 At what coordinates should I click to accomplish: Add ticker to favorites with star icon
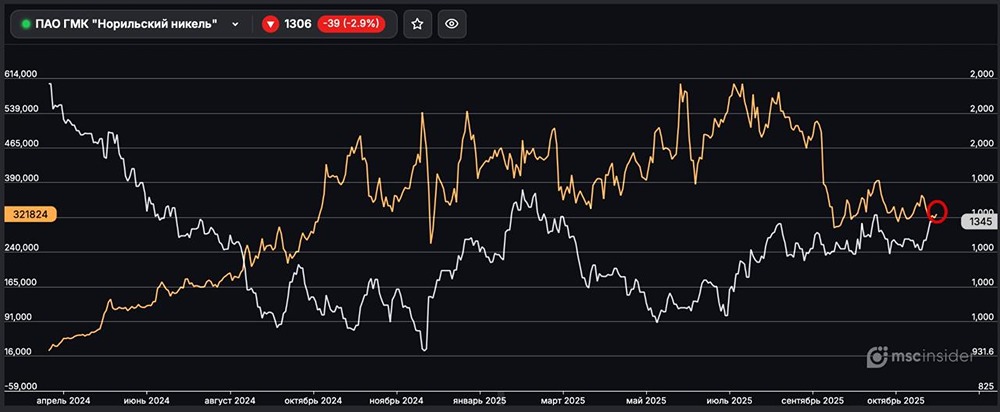[417, 24]
